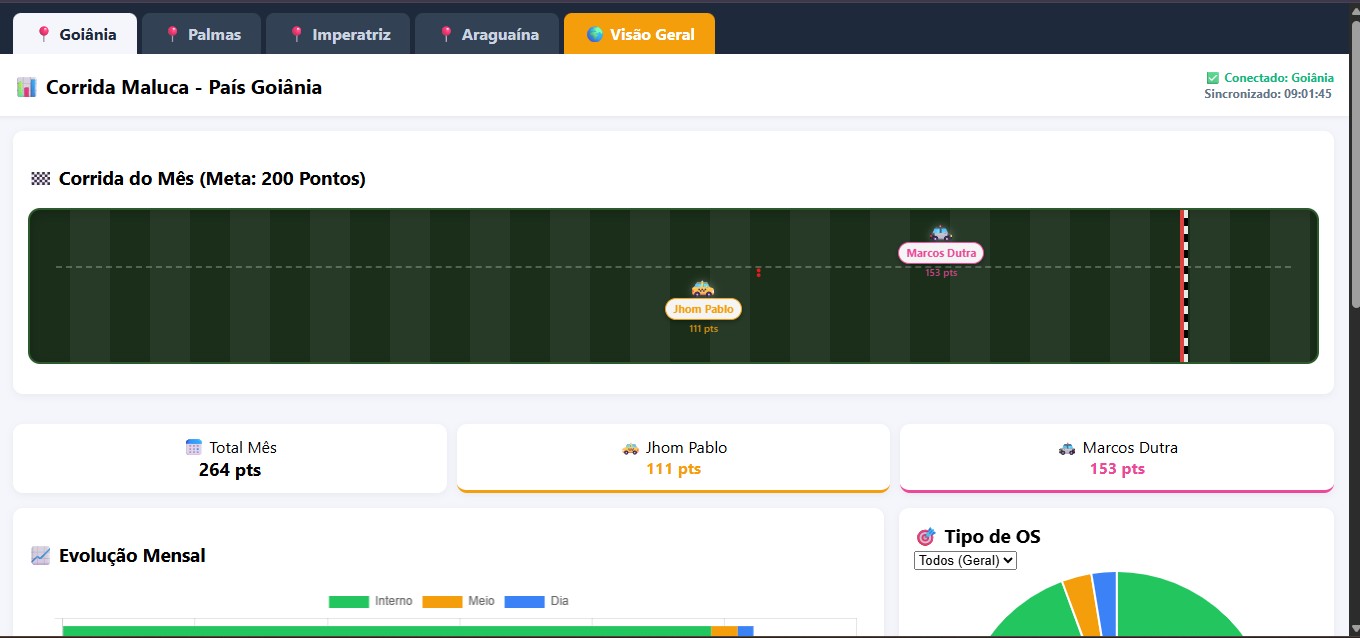Image resolution: width=1360 pixels, height=638 pixels.
Task: Click the red marker at track center
Action: (x=759, y=272)
